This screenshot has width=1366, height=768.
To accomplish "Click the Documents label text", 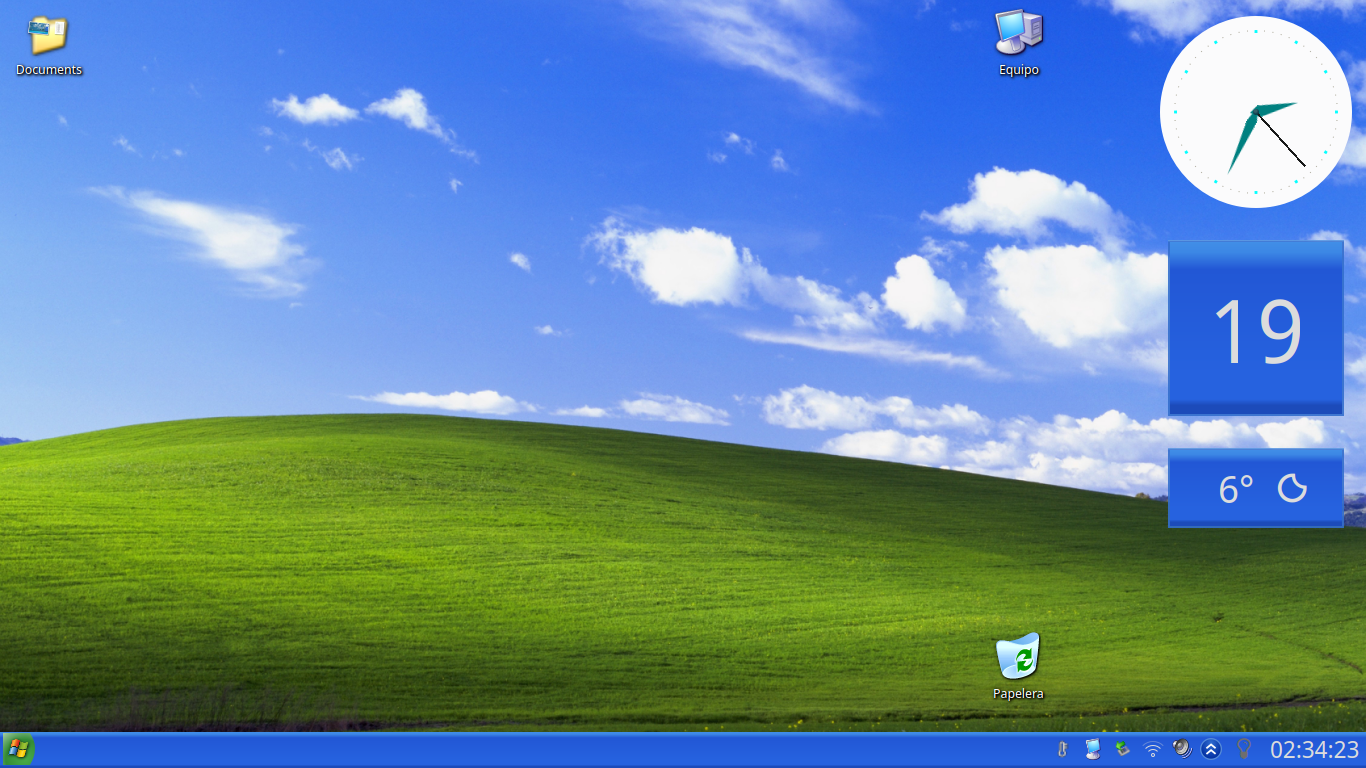I will 49,70.
